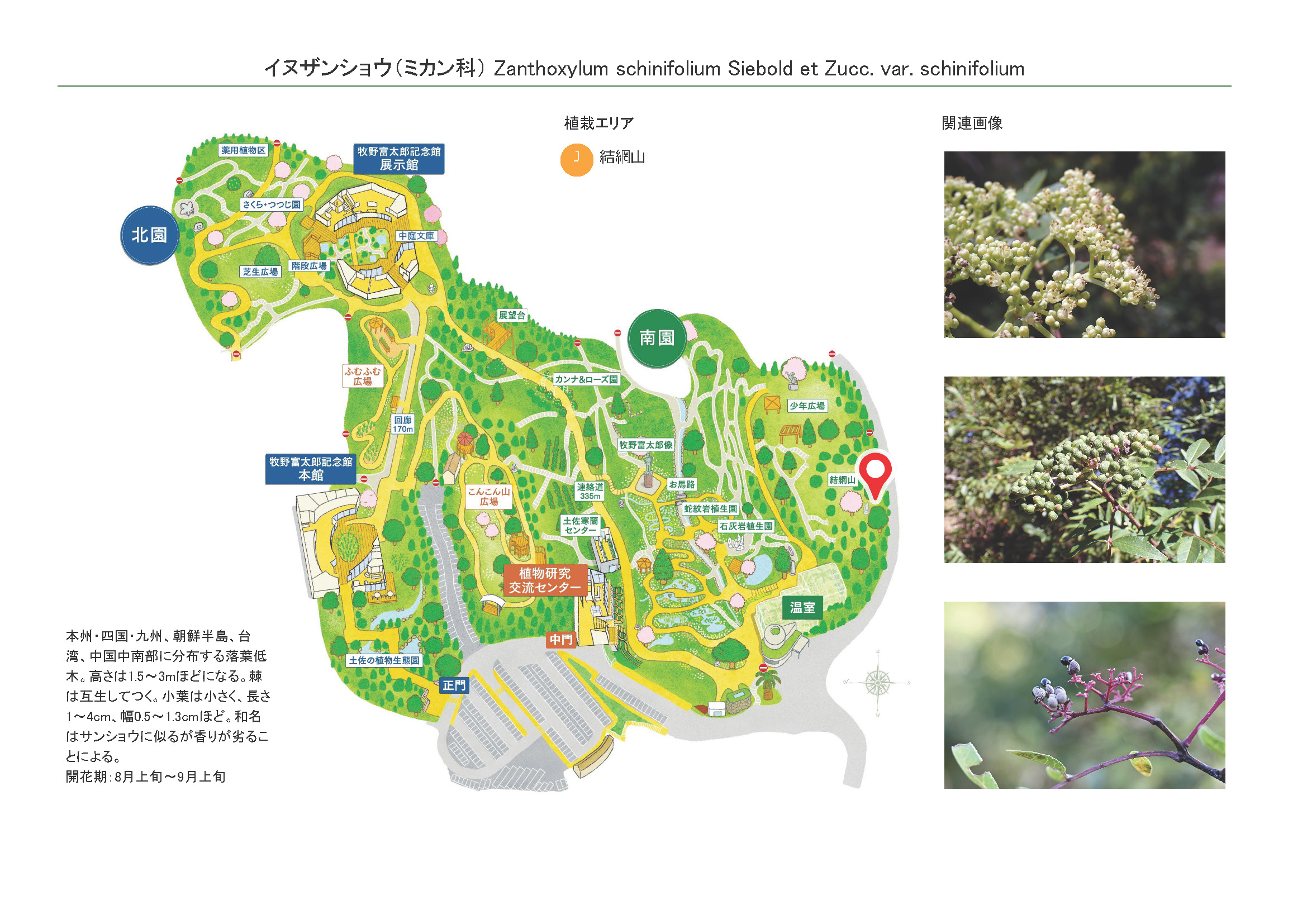Select 牧野富太郎記念館 展示館 label
This screenshot has height=924, width=1307.
pyautogui.click(x=398, y=159)
